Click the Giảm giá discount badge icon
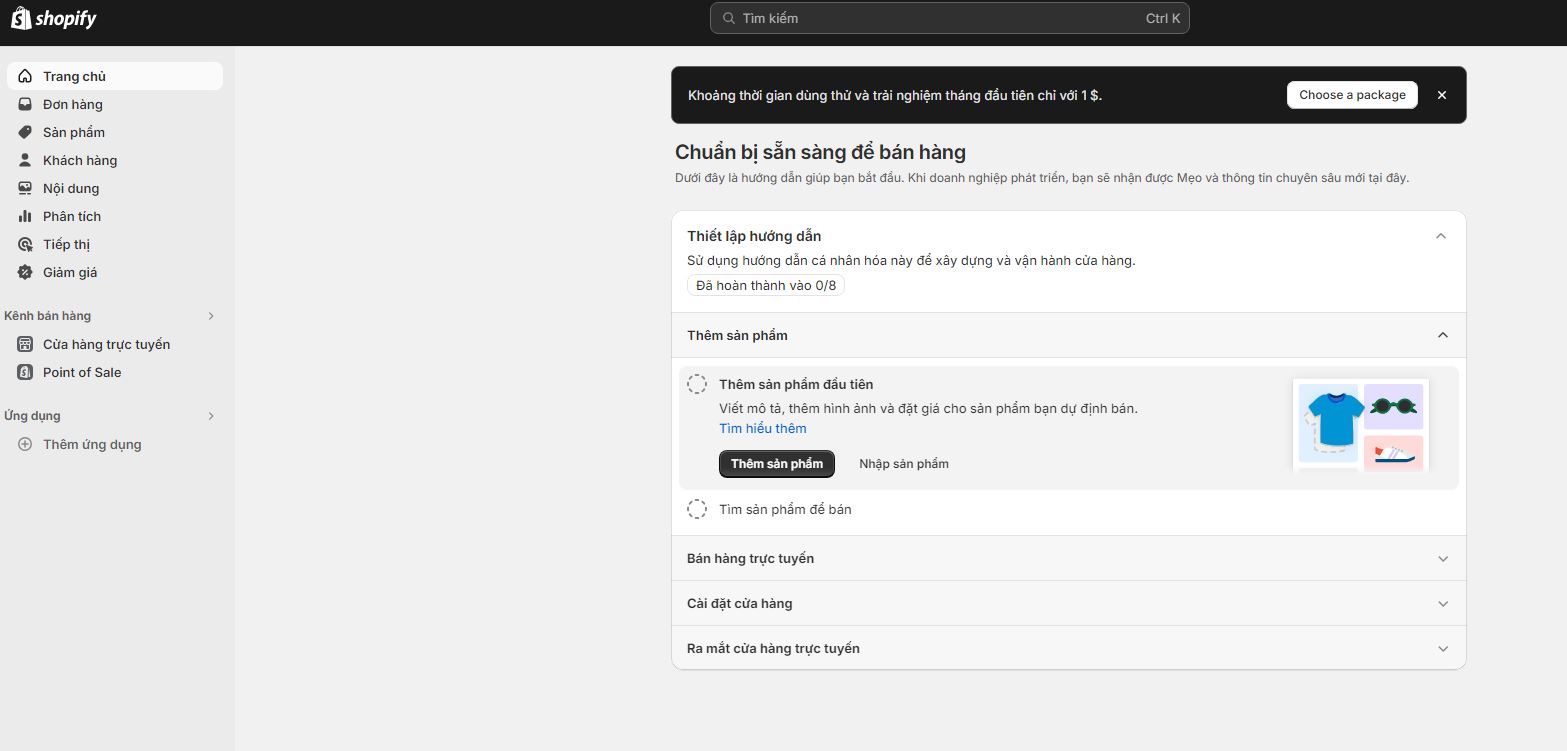Image resolution: width=1567 pixels, height=751 pixels. 25,272
